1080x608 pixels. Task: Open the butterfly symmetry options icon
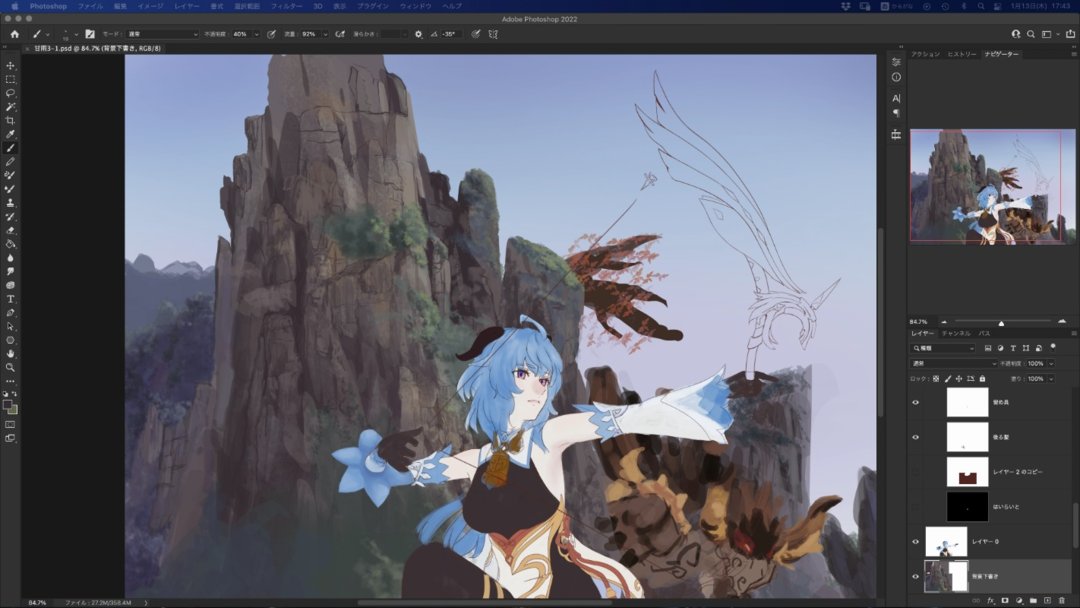coord(493,34)
